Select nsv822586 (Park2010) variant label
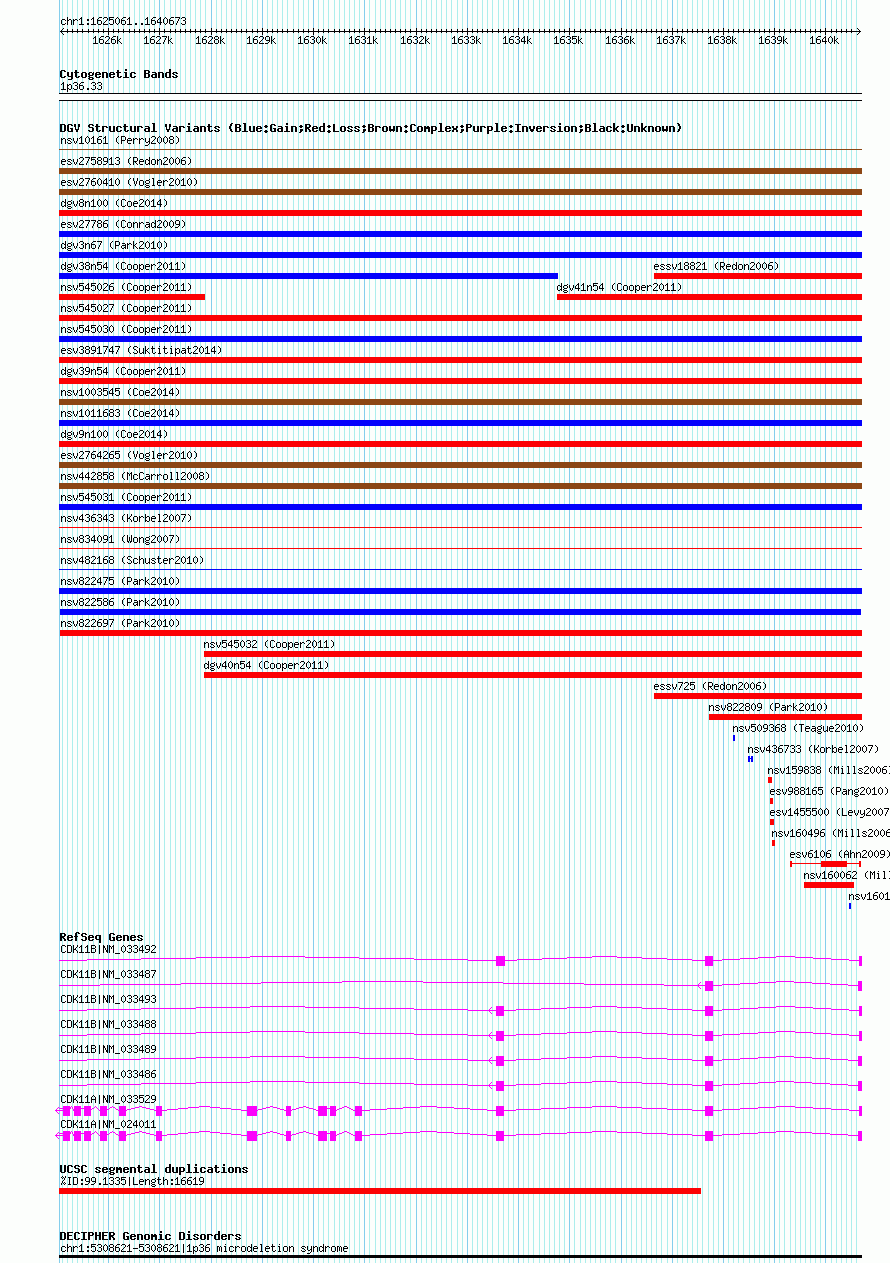Screen dimensions: 890x1263 point(120,602)
